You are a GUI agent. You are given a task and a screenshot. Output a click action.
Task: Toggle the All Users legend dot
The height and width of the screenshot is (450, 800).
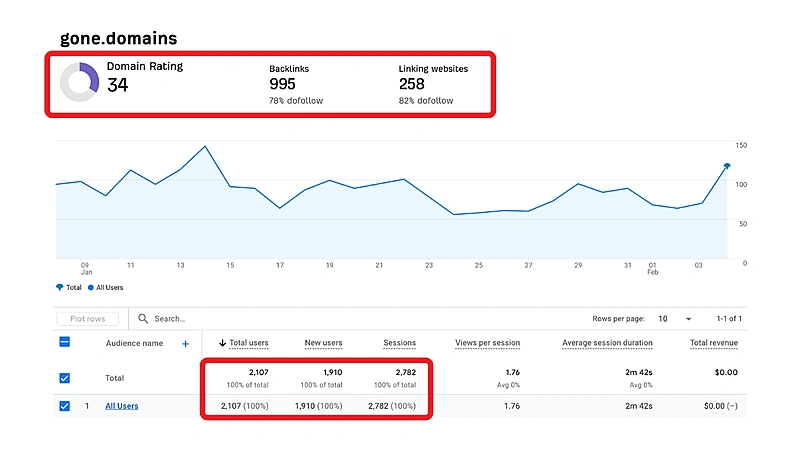[91, 287]
